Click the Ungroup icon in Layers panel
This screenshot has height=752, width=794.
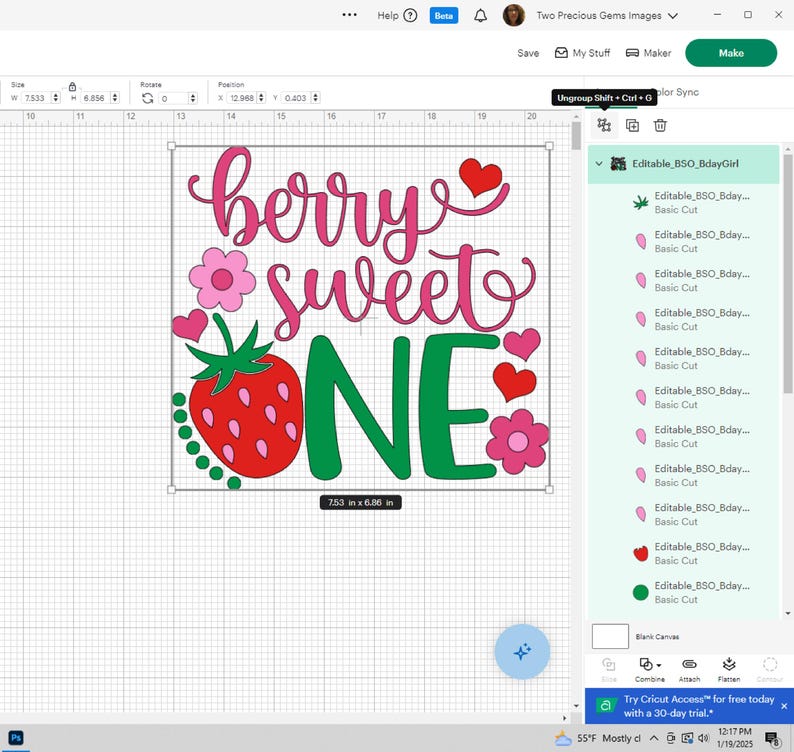604,125
